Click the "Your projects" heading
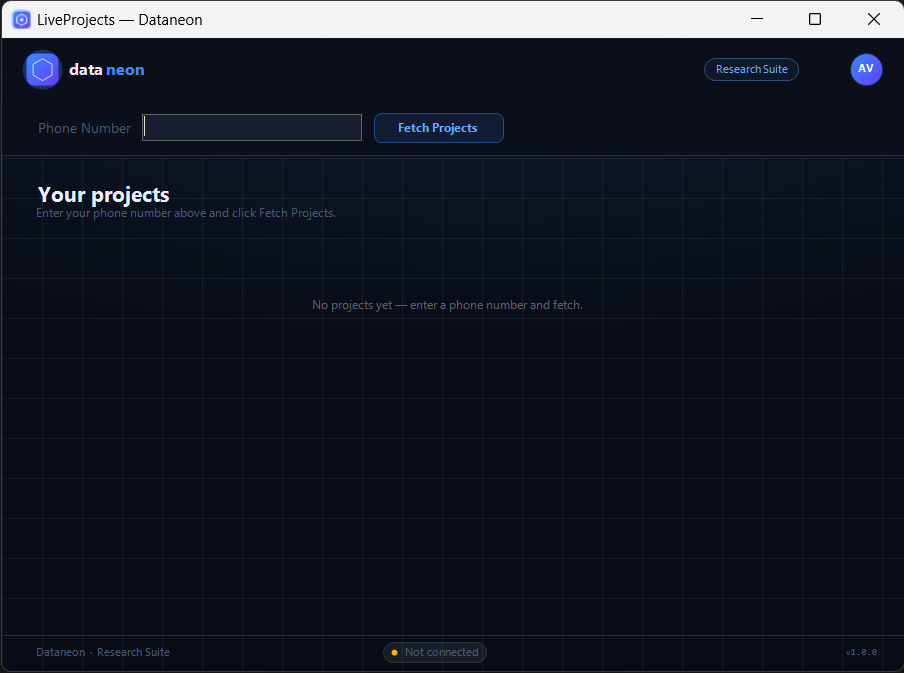The image size is (904, 673). (104, 194)
